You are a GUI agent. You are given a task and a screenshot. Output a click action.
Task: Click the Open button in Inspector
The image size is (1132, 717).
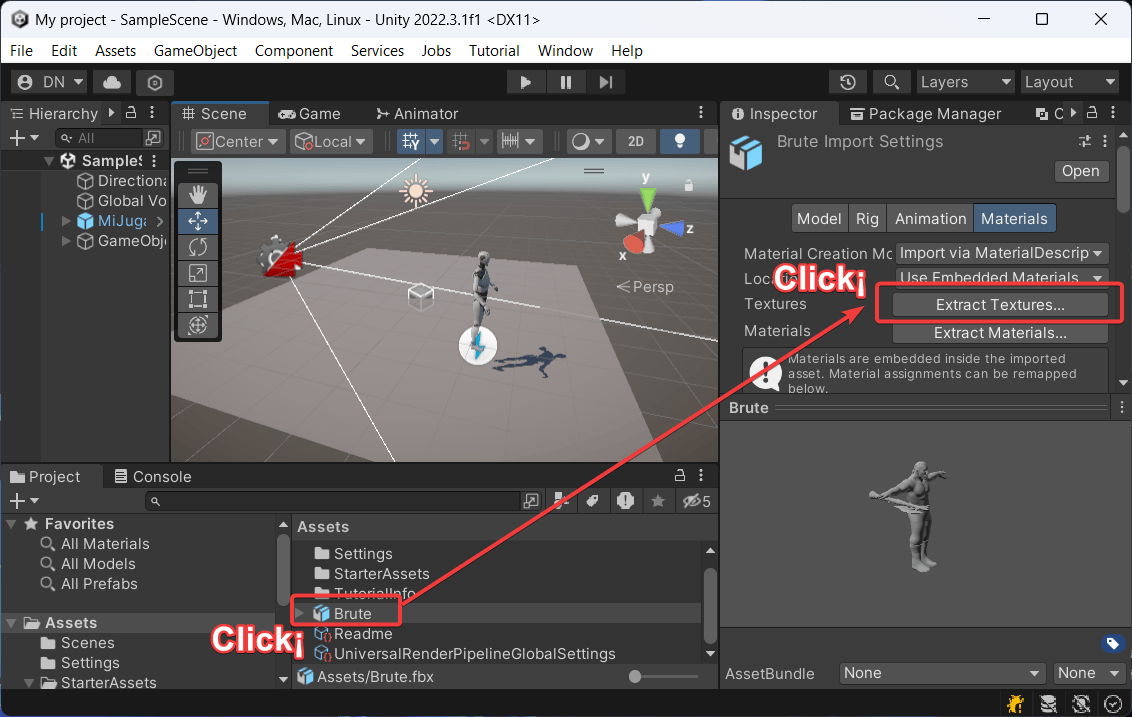(x=1080, y=171)
